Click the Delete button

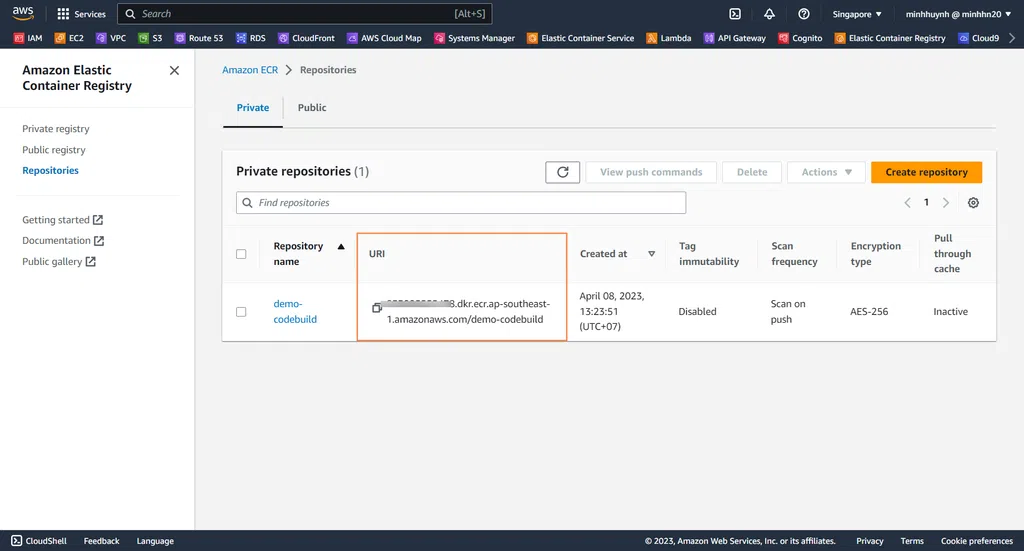pyautogui.click(x=752, y=172)
